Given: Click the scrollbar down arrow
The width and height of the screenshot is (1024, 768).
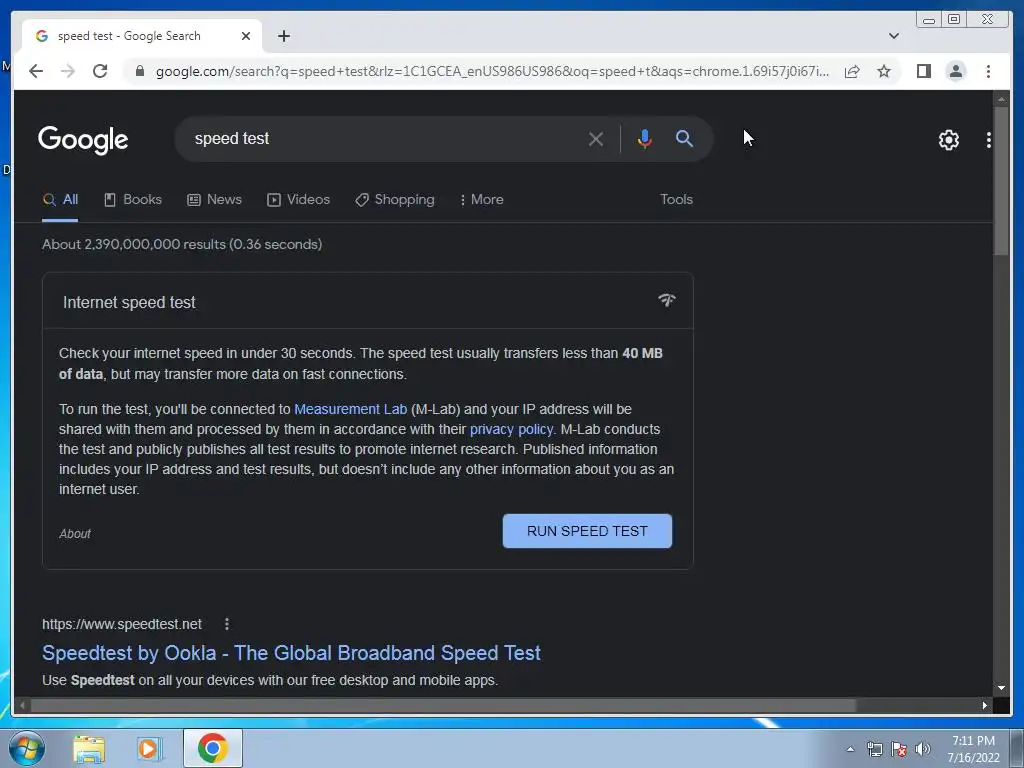Looking at the screenshot, I should click(x=1001, y=688).
